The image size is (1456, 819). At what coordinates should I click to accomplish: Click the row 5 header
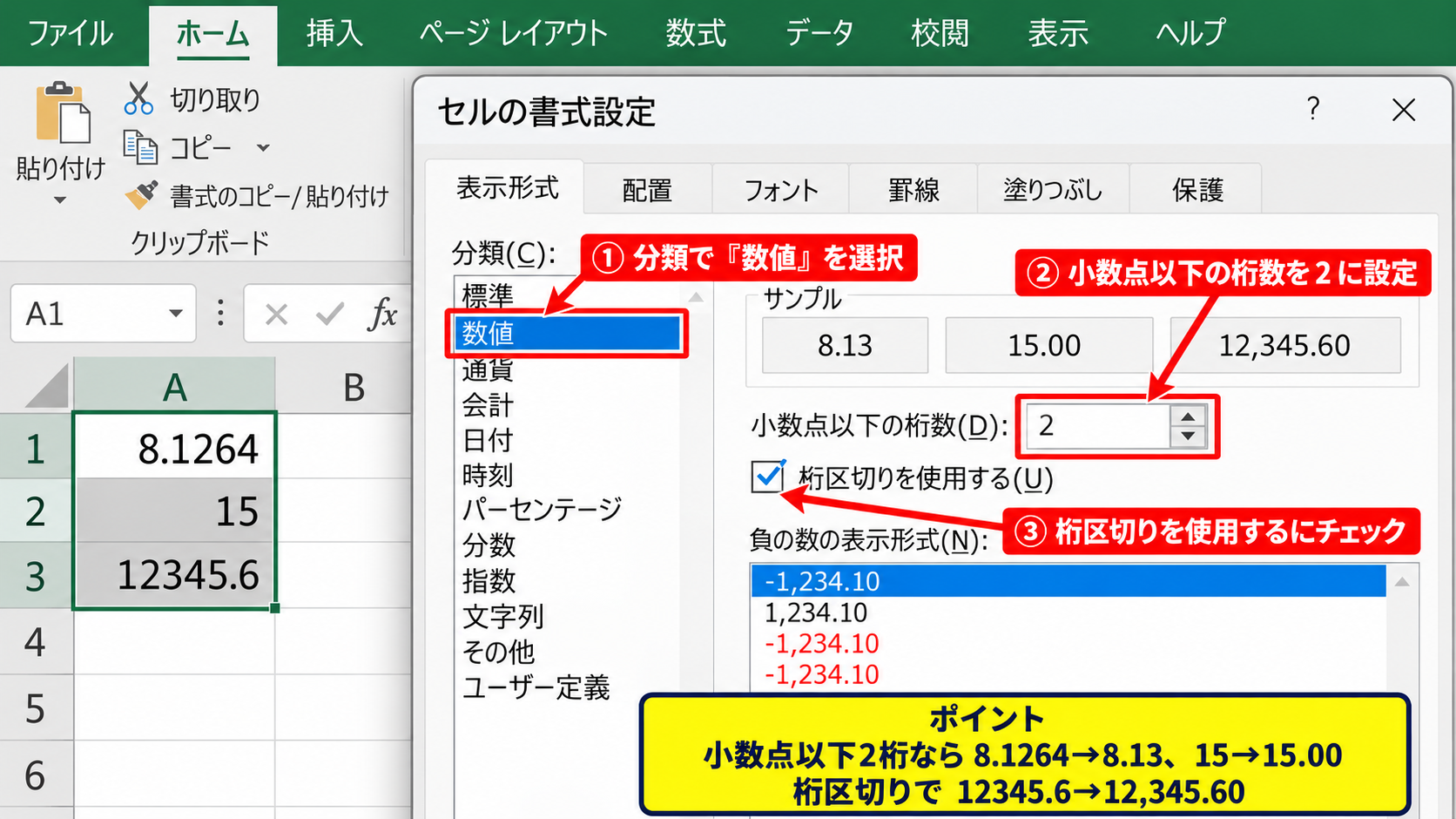pos(36,707)
